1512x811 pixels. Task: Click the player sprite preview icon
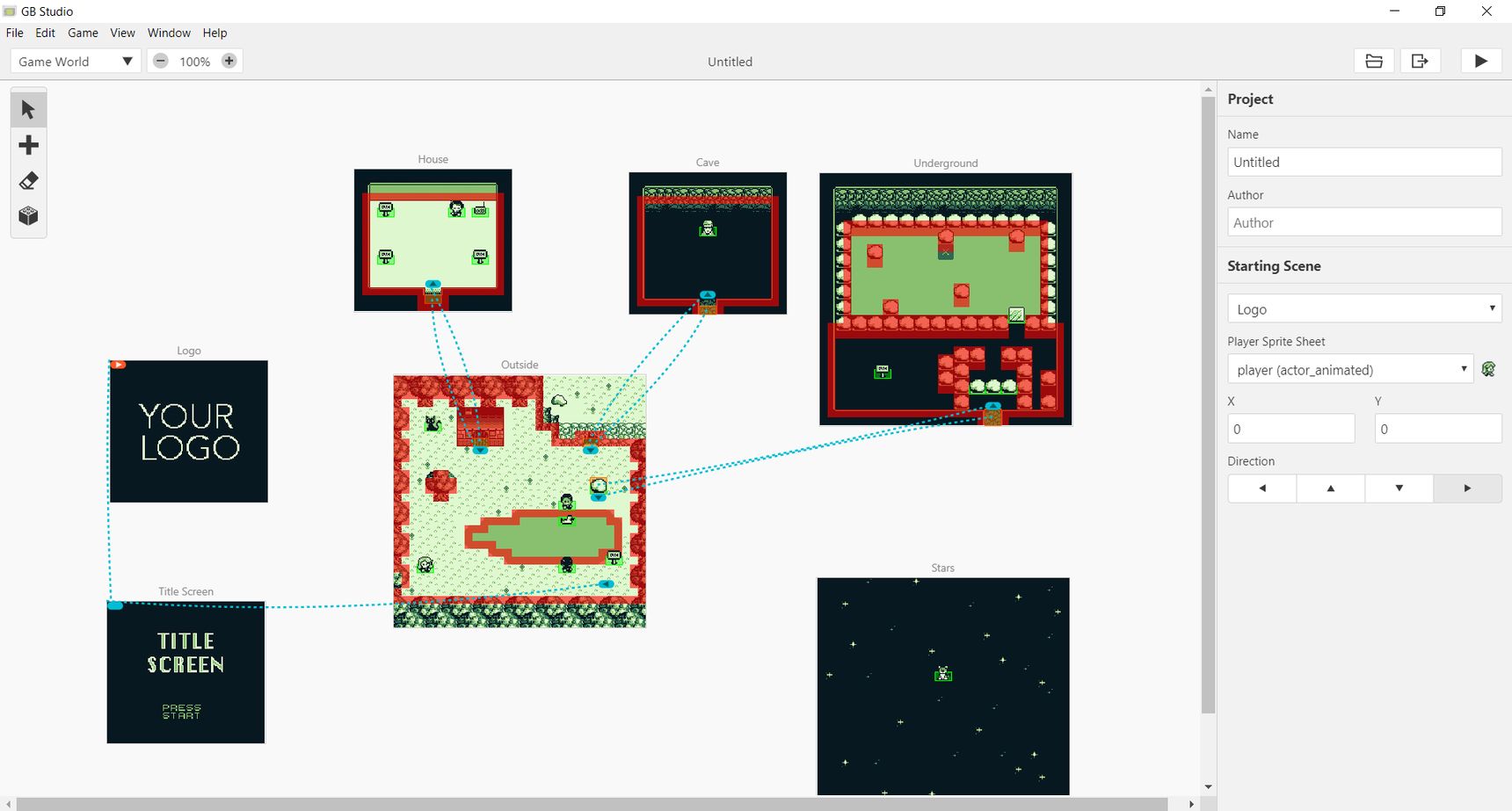(x=1488, y=369)
